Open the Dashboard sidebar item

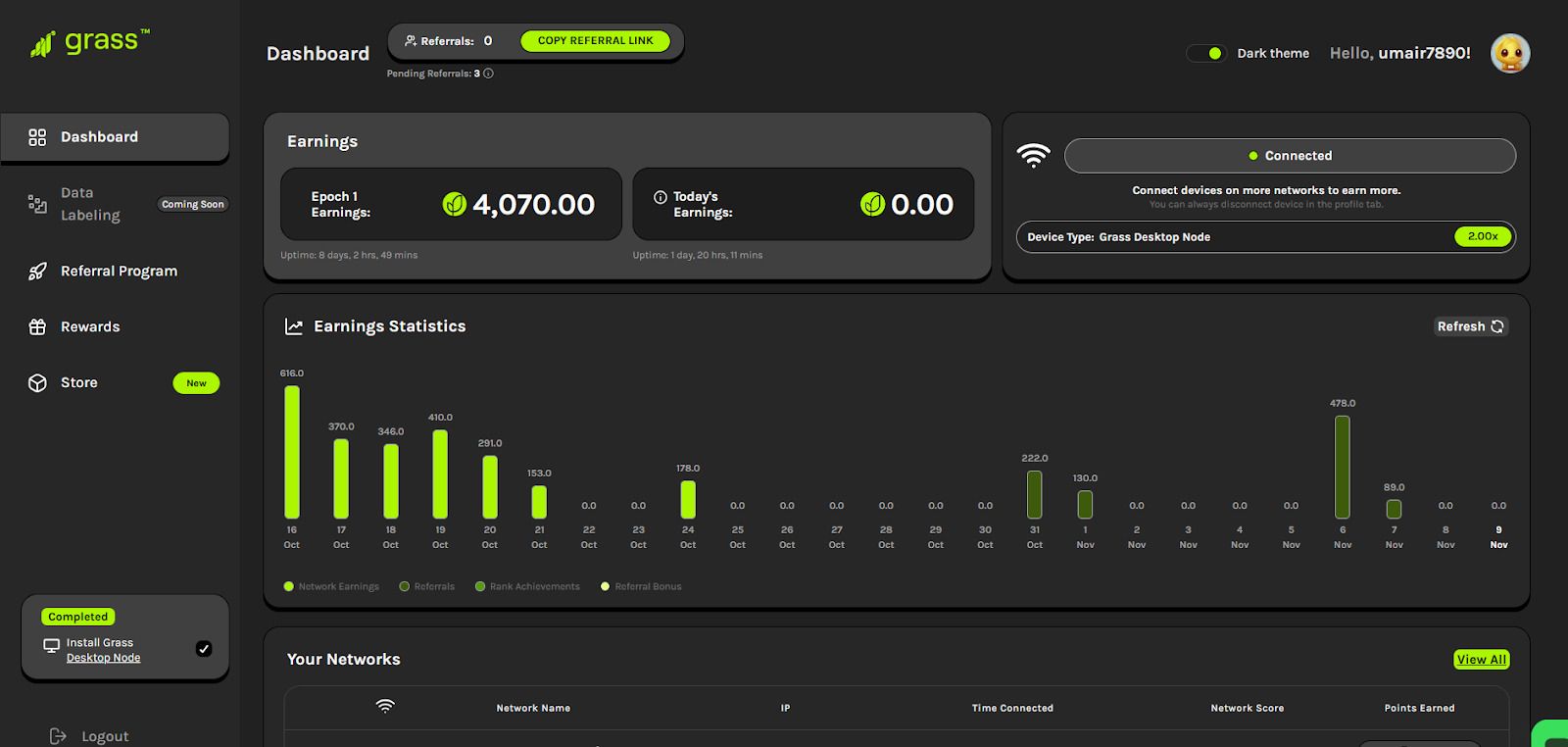[115, 137]
